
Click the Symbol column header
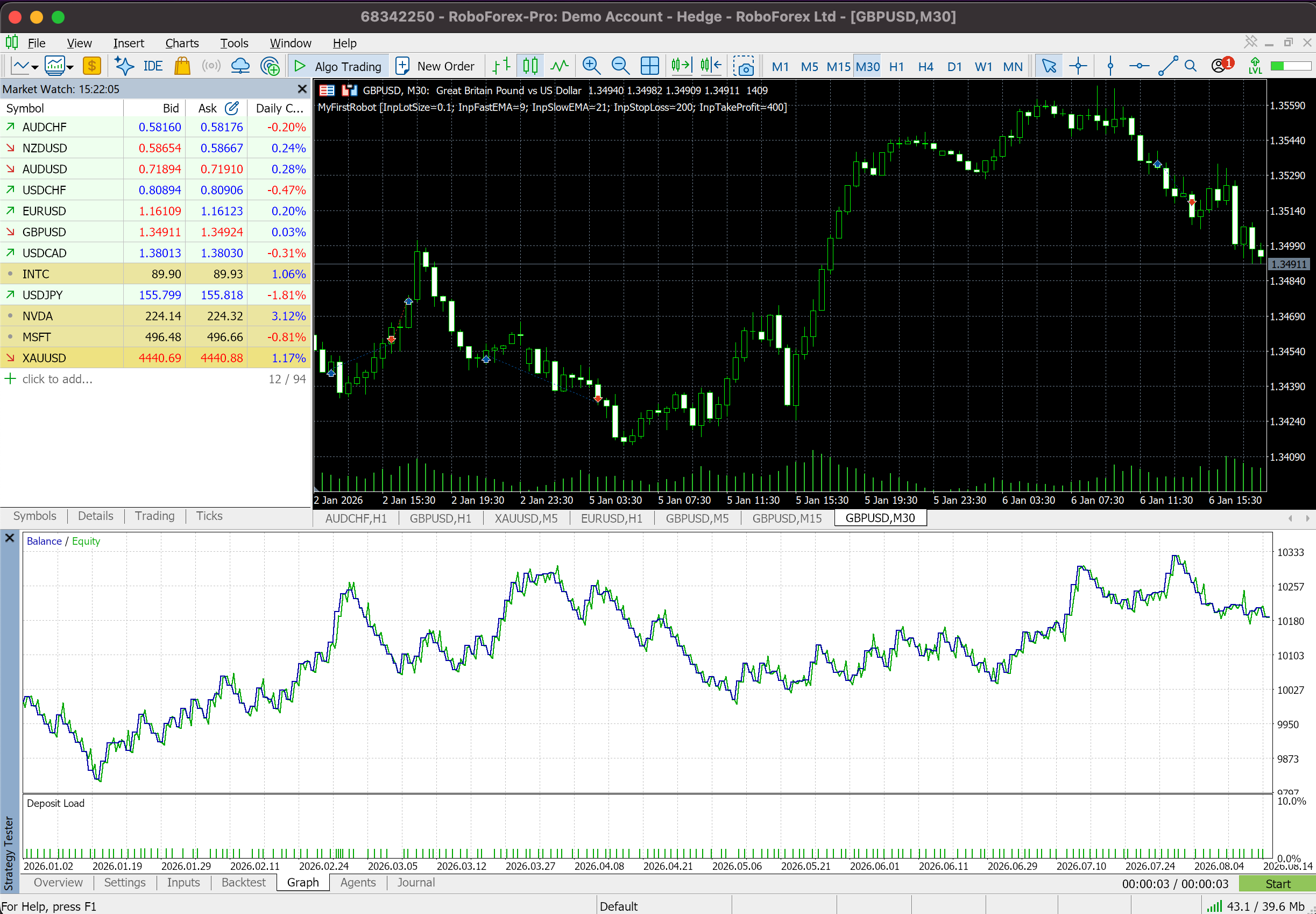tap(61, 108)
